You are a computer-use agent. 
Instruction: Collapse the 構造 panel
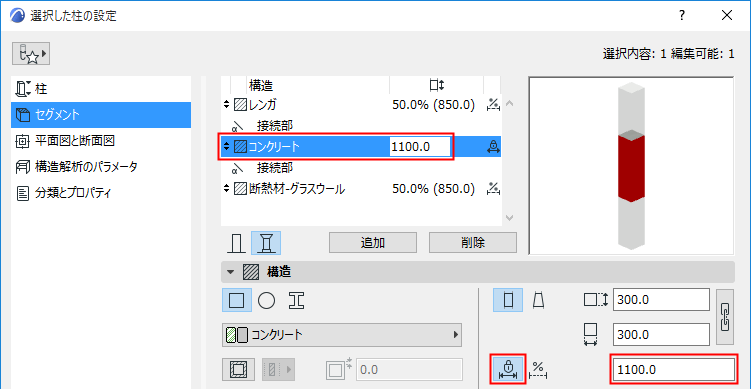231,272
